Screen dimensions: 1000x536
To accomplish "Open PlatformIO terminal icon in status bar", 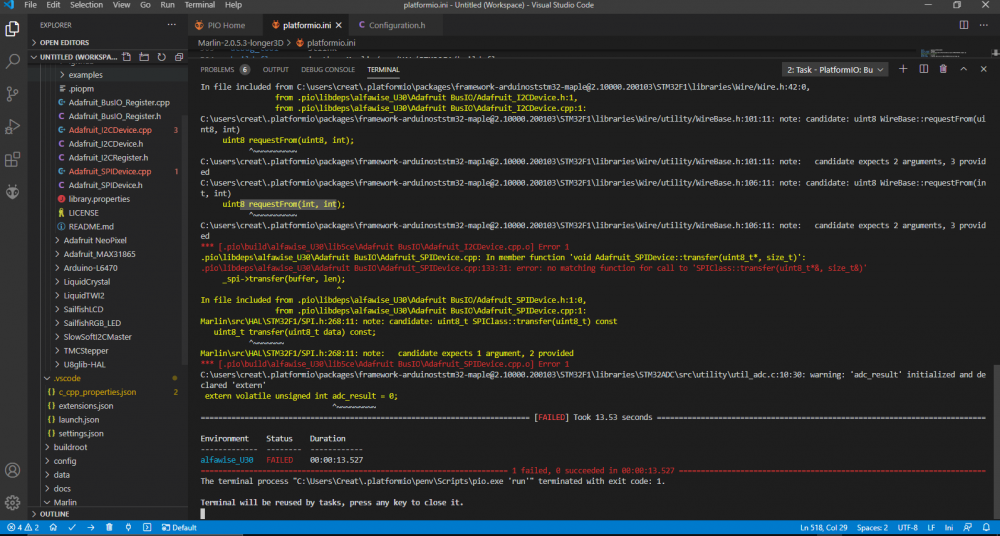I will point(147,528).
